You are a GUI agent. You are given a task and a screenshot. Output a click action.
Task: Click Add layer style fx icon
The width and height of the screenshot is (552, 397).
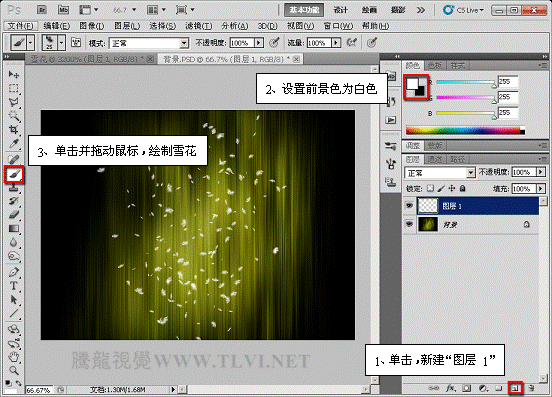click(450, 388)
